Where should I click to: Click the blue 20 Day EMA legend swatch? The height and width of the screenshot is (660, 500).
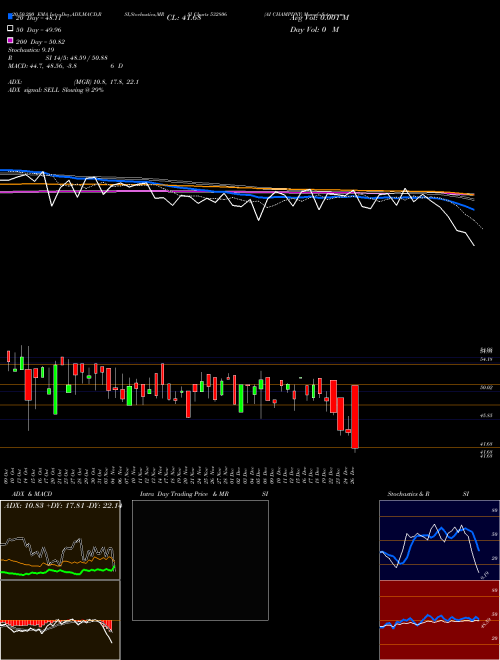pyautogui.click(x=10, y=16)
